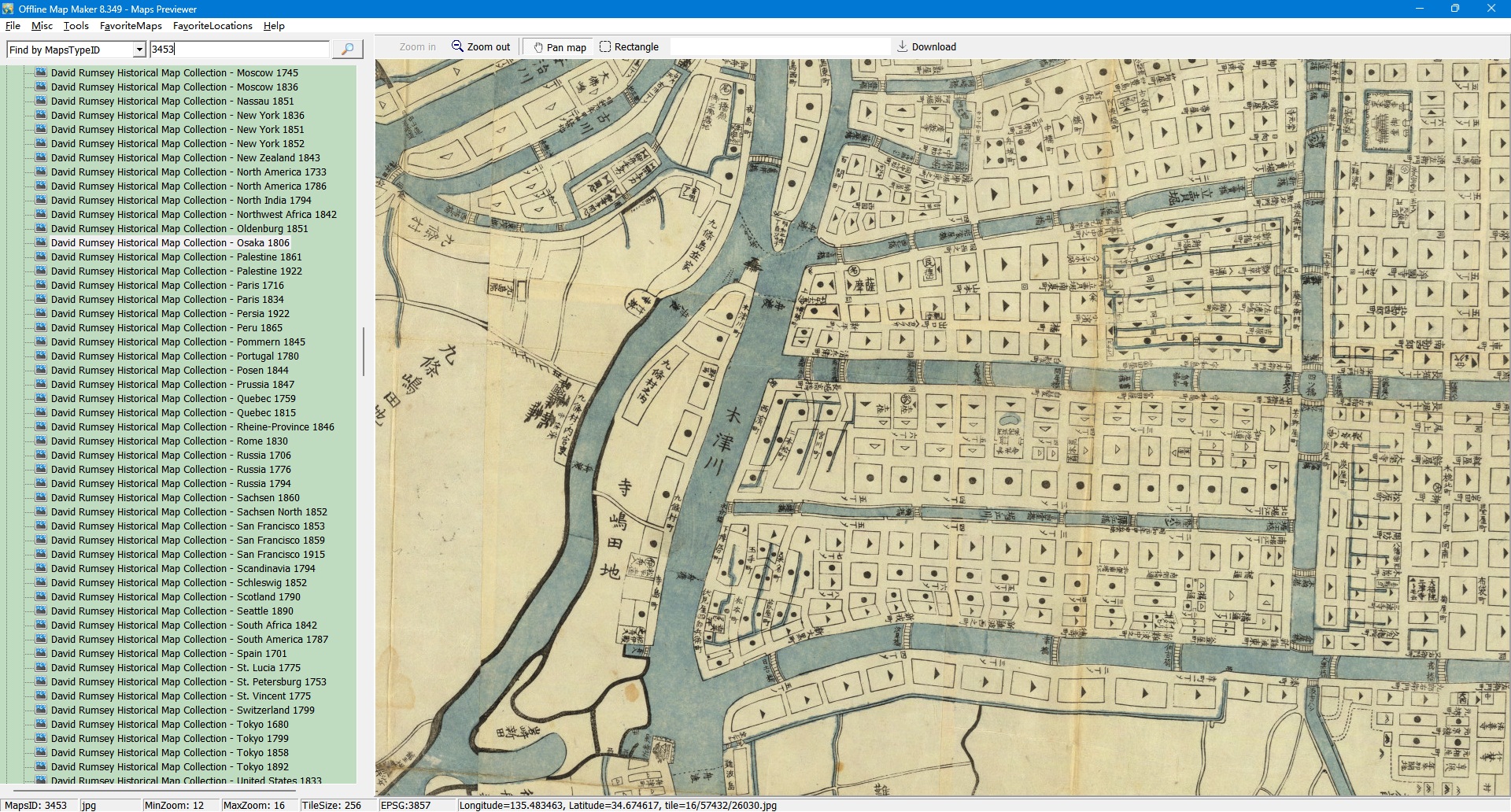
Task: Click the Download arrow icon
Action: (x=903, y=46)
